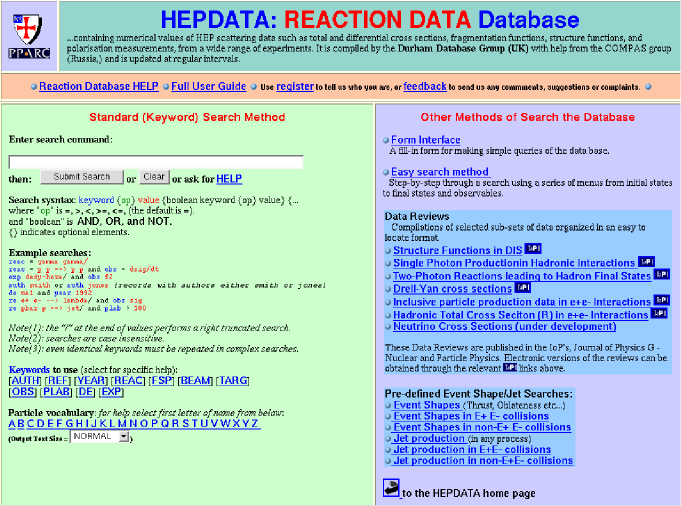This screenshot has width=681, height=506.
Task: Follow the feedback link
Action: pos(425,86)
